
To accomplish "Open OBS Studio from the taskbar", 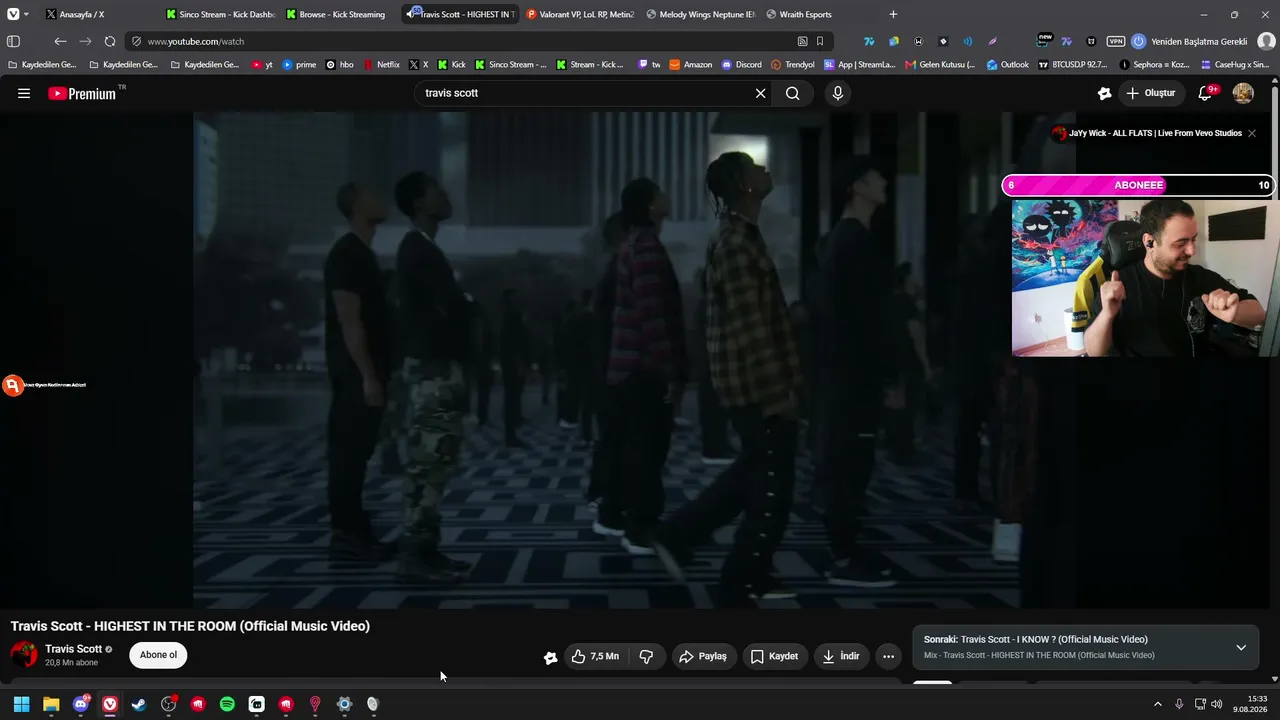I will [168, 704].
